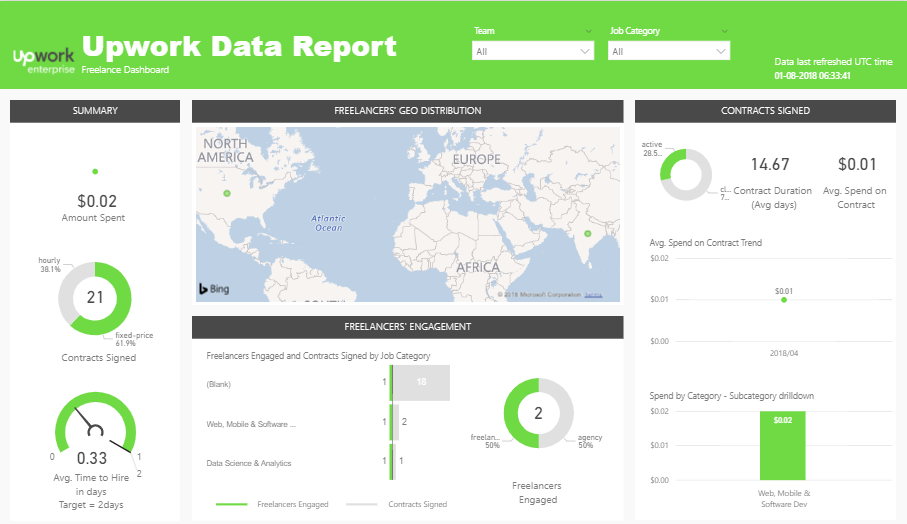The width and height of the screenshot is (907, 524).
Task: Click the EUROPE label on the map
Action: (477, 159)
